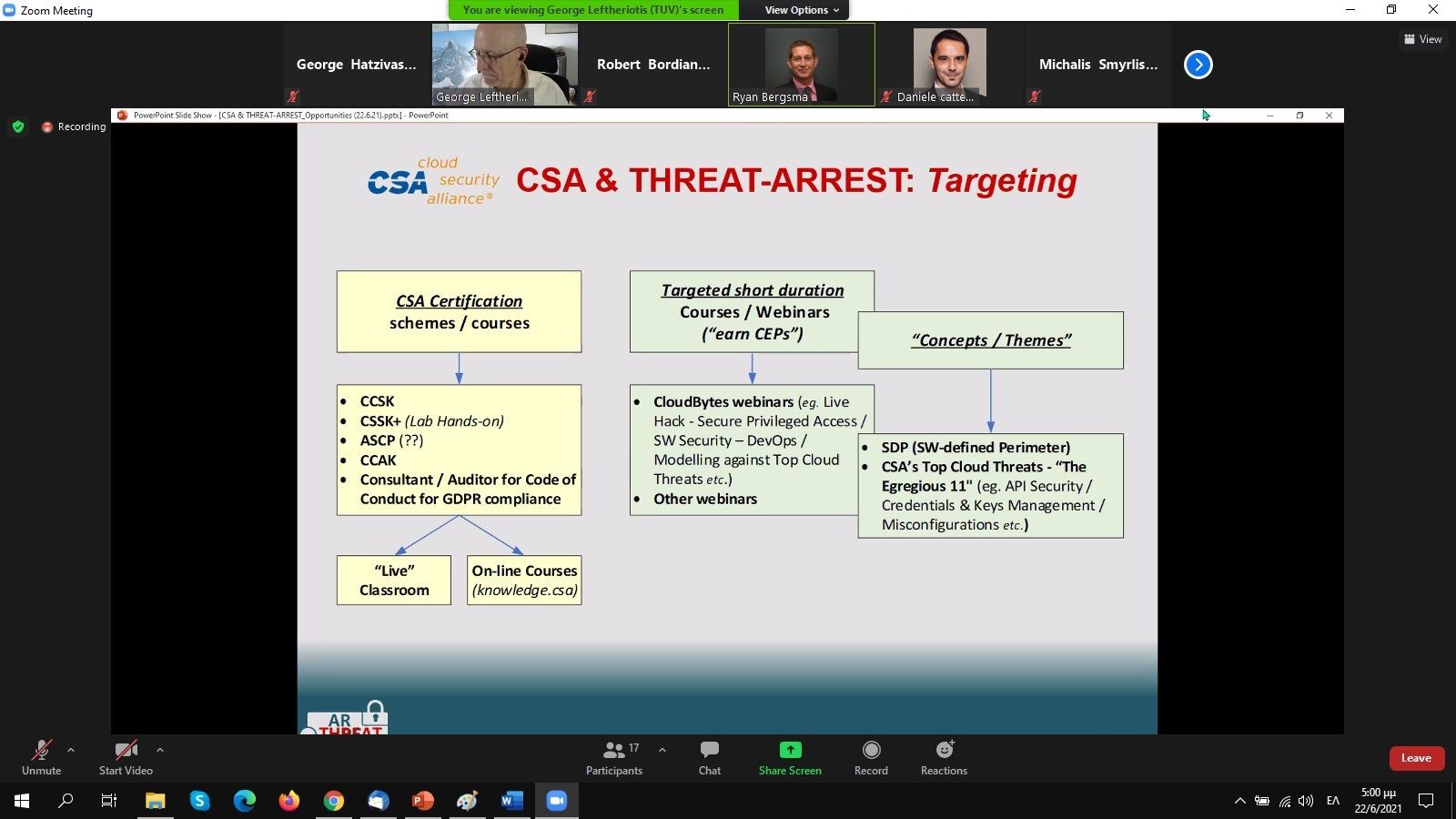Image resolution: width=1456 pixels, height=819 pixels.
Task: Leave the meeting
Action: [1416, 758]
